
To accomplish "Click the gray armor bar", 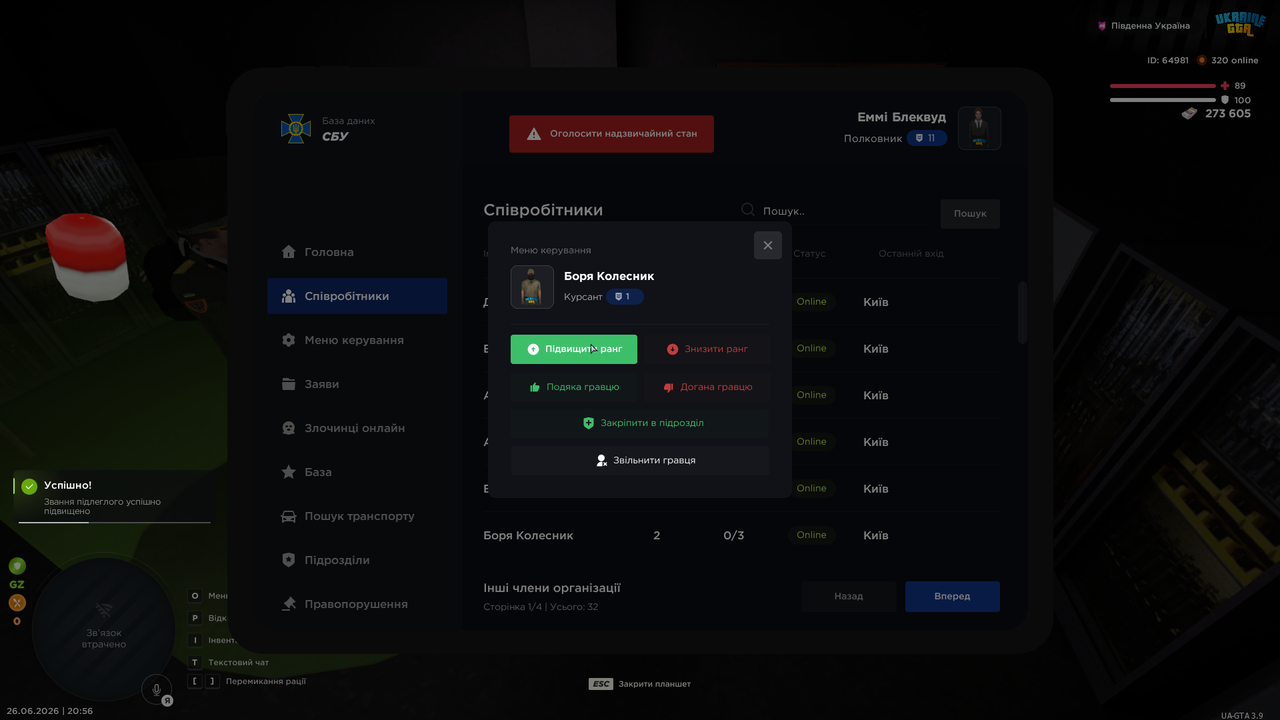I will [x=1164, y=100].
